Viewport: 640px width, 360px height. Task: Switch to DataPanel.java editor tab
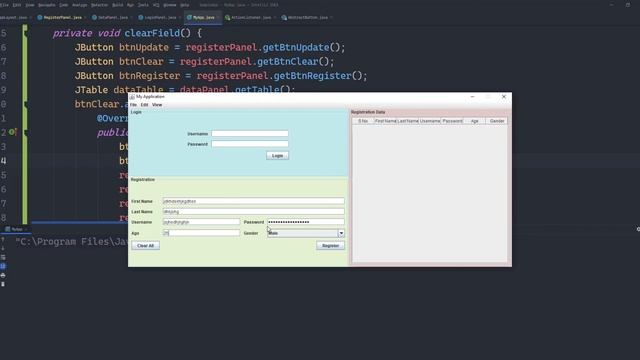click(113, 18)
